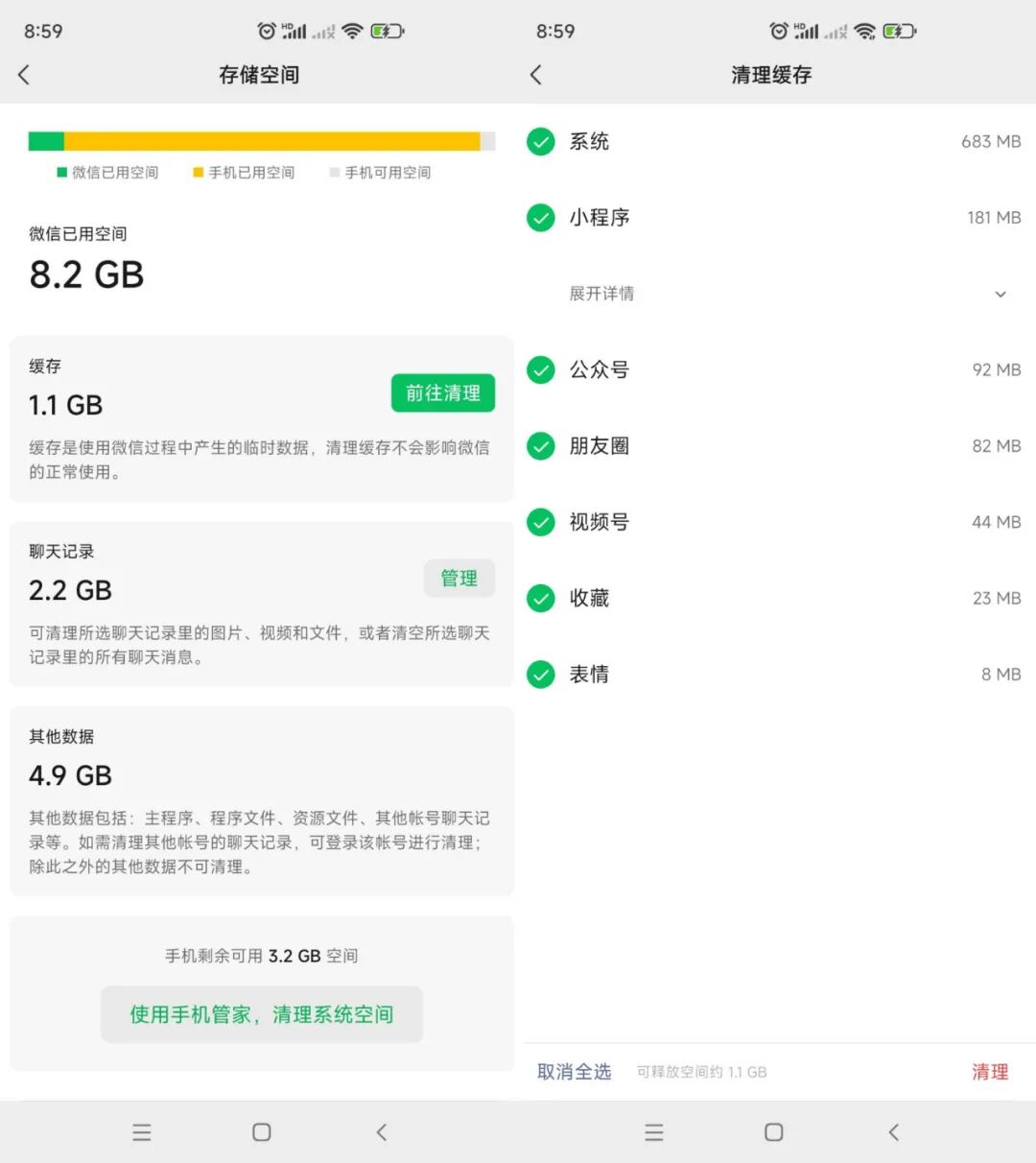Uncheck the 小程序 cache item
Image resolution: width=1036 pixels, height=1163 pixels.
tap(541, 218)
